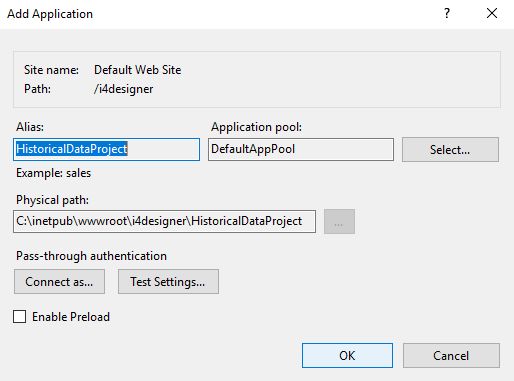This screenshot has width=514, height=381.
Task: Click the 'Pass-through authentication' label
Action: pyautogui.click(x=92, y=256)
